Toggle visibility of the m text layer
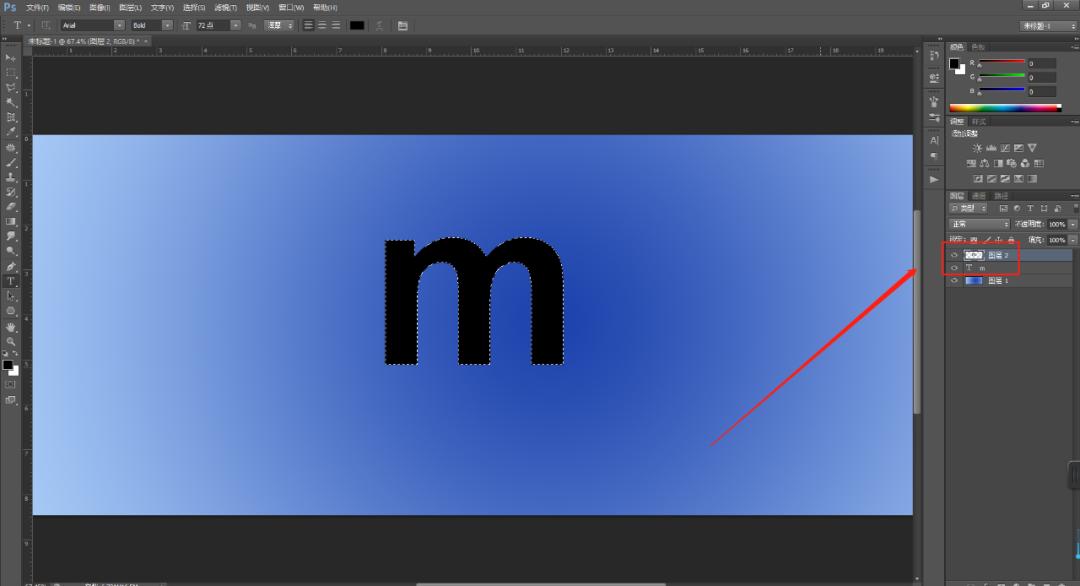 (954, 268)
